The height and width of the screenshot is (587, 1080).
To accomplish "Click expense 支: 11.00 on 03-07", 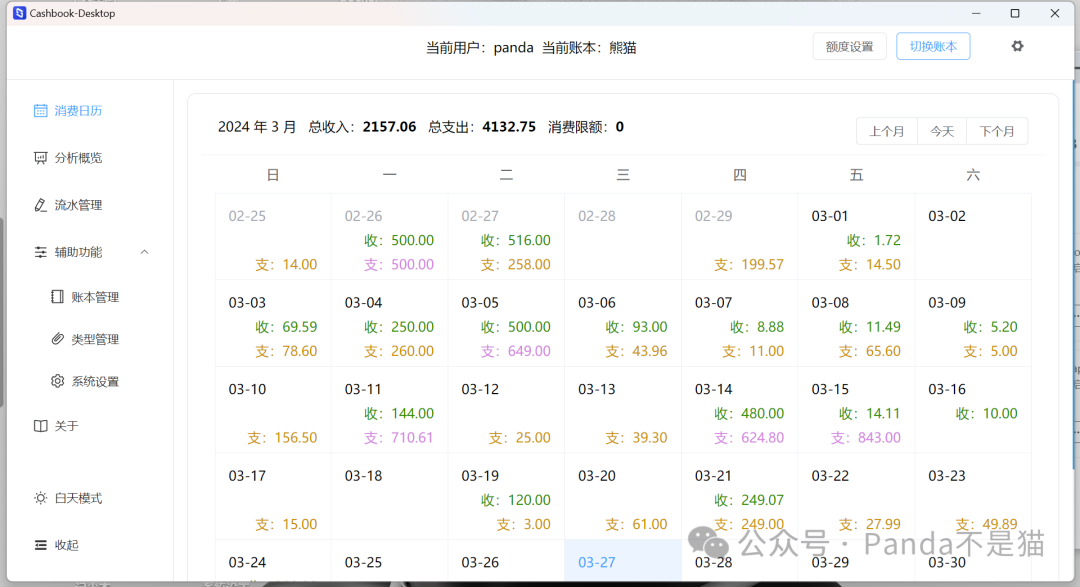I will (753, 351).
